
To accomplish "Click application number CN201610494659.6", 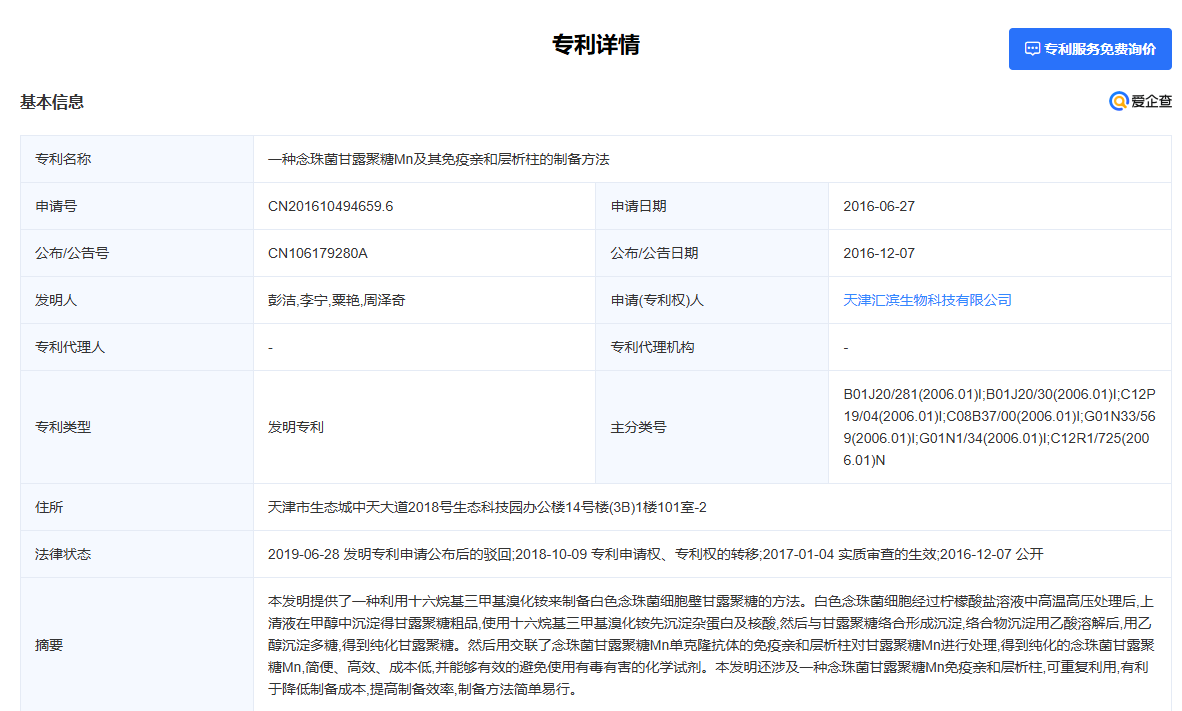I will click(330, 206).
